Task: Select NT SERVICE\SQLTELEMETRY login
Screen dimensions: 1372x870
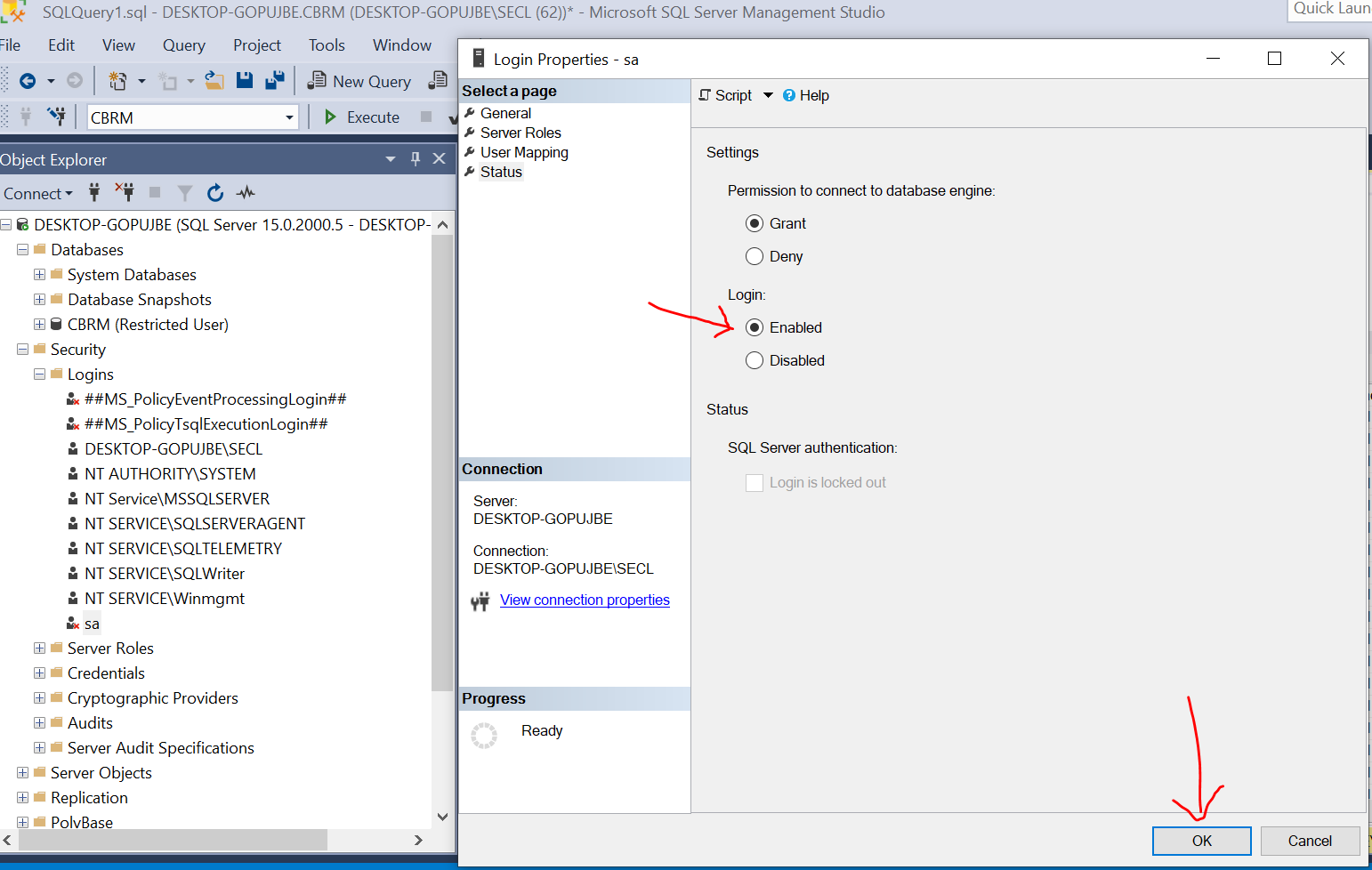Action: coord(183,549)
